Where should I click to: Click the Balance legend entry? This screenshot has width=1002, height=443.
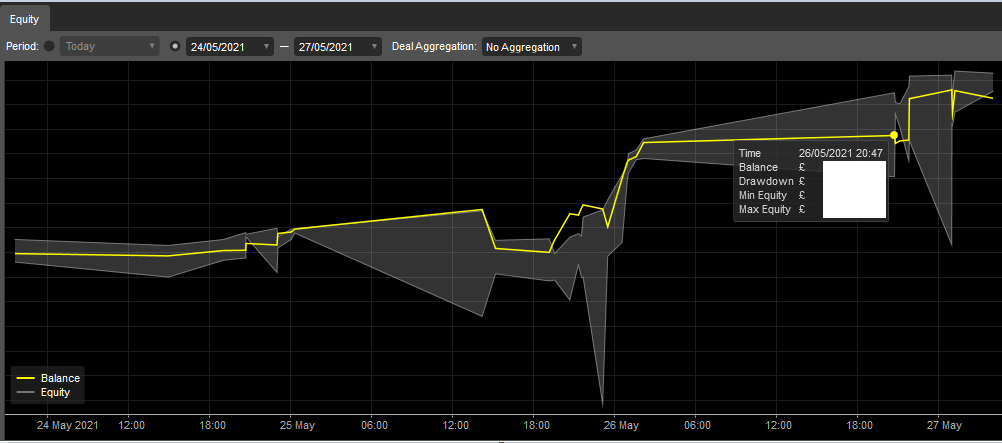coord(49,378)
